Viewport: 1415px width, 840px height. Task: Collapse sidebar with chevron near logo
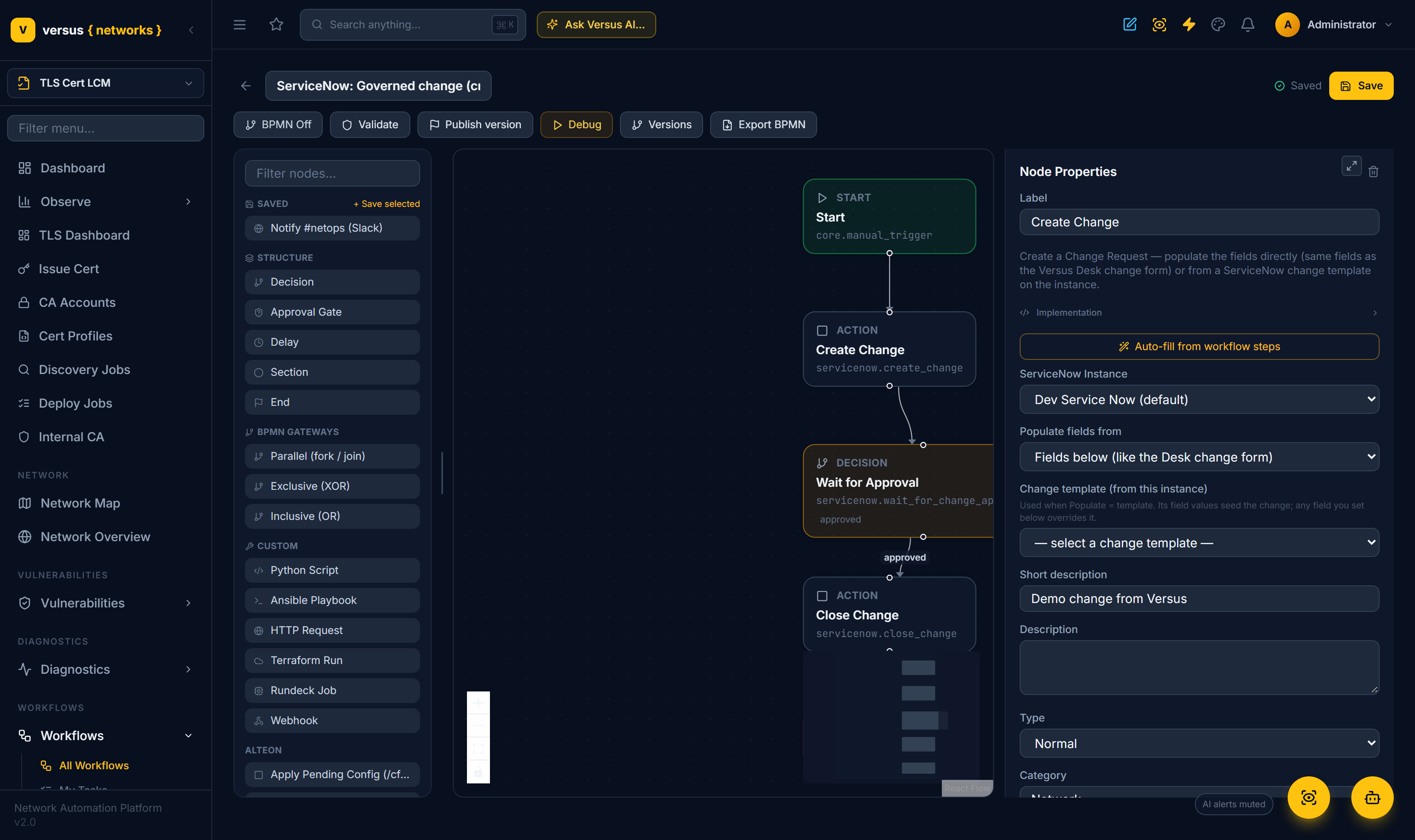coord(191,30)
